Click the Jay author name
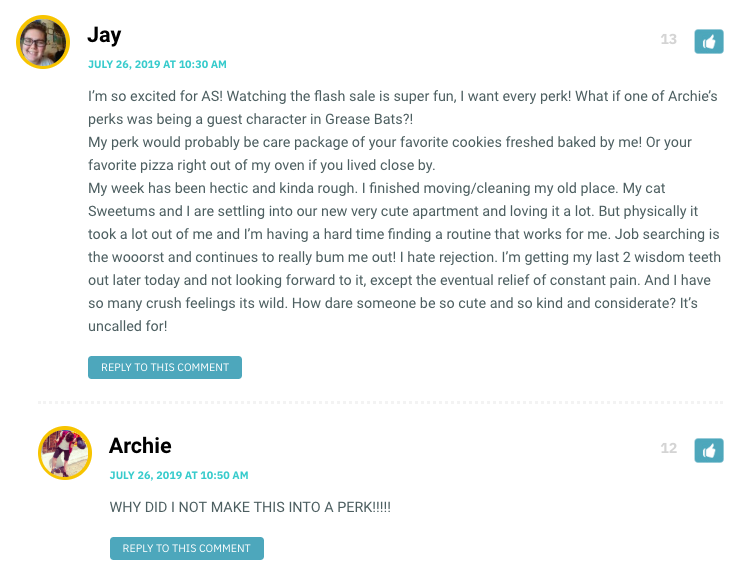The image size is (740, 572). coord(104,35)
